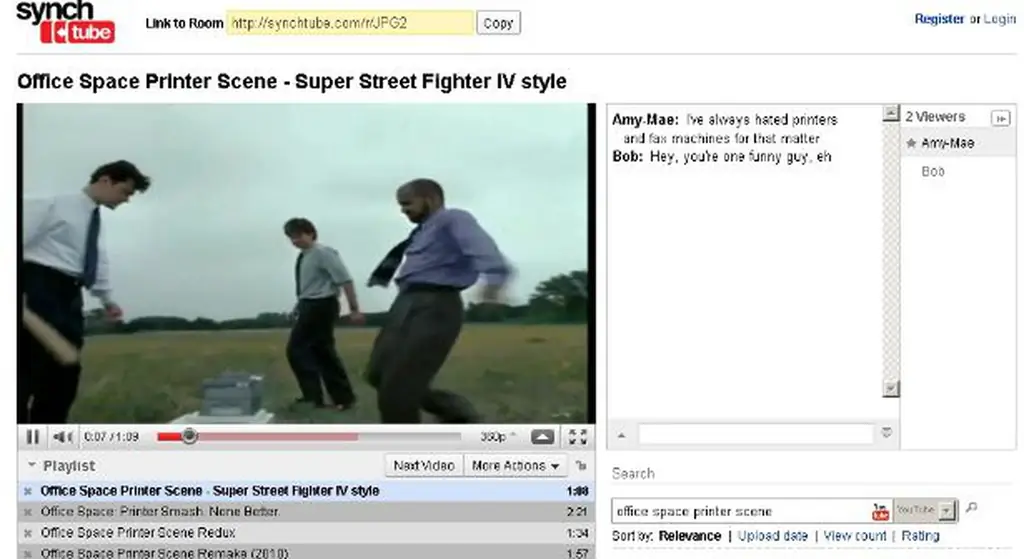Click the pop-up player arrow icon

point(543,437)
